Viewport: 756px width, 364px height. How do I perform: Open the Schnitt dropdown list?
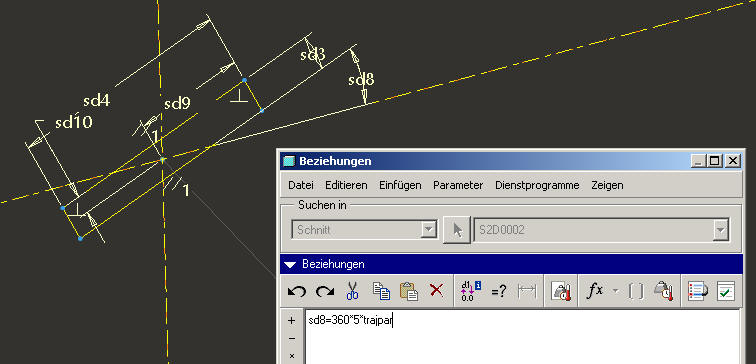(x=428, y=230)
